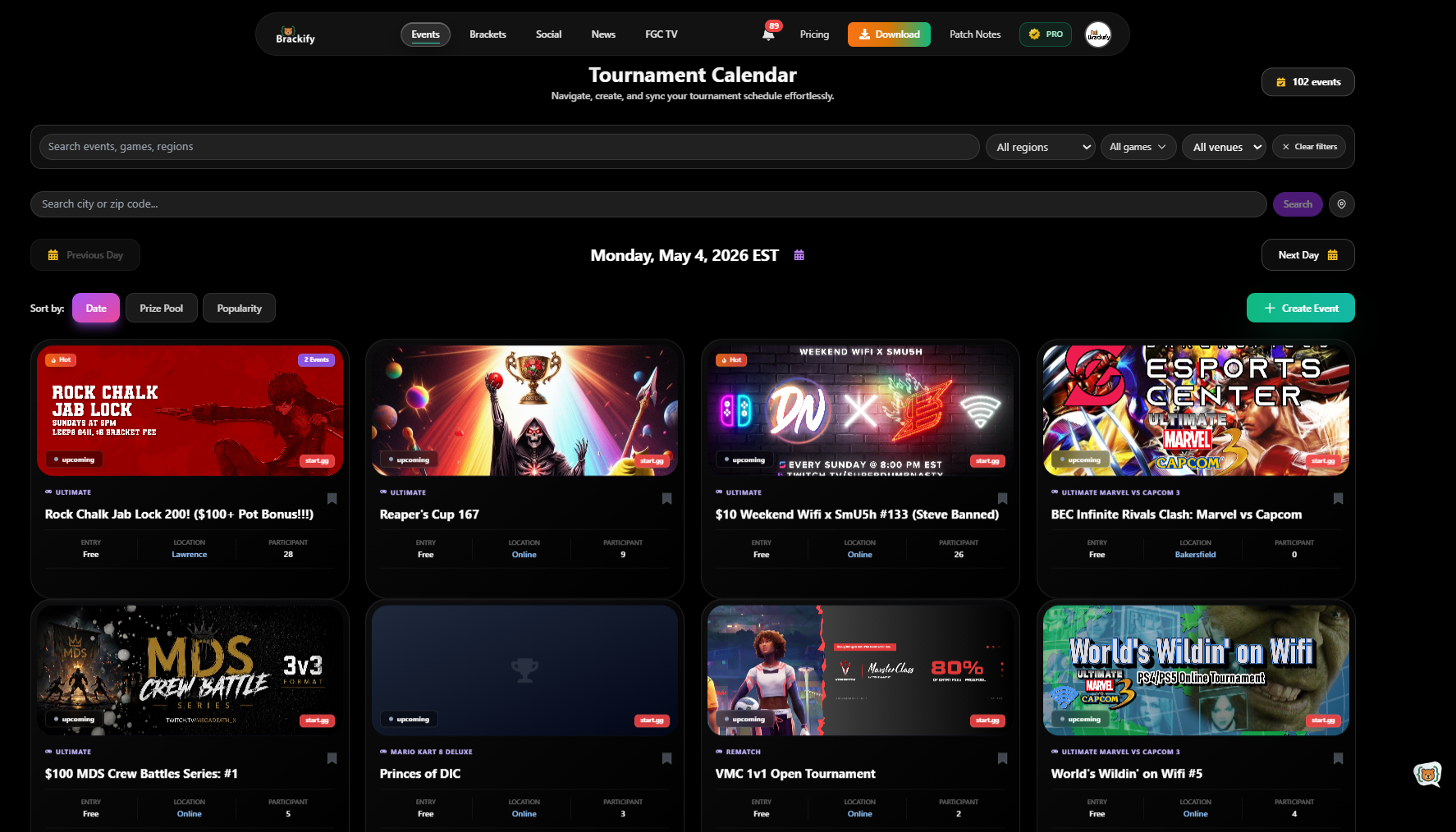Open title Rock Chalk Jab Lock 200!
This screenshot has height=832, width=1456.
[x=179, y=514]
